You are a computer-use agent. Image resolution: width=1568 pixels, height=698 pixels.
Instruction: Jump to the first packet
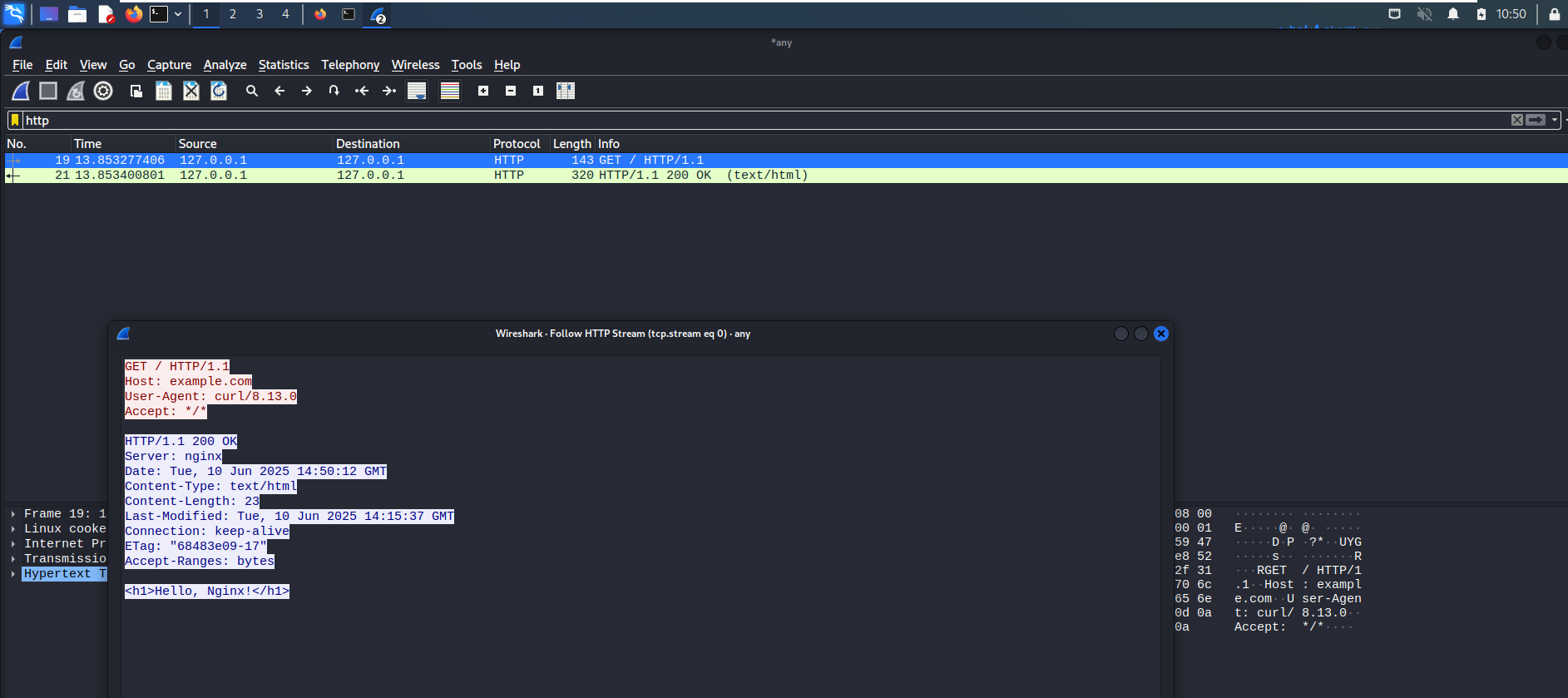coord(362,91)
